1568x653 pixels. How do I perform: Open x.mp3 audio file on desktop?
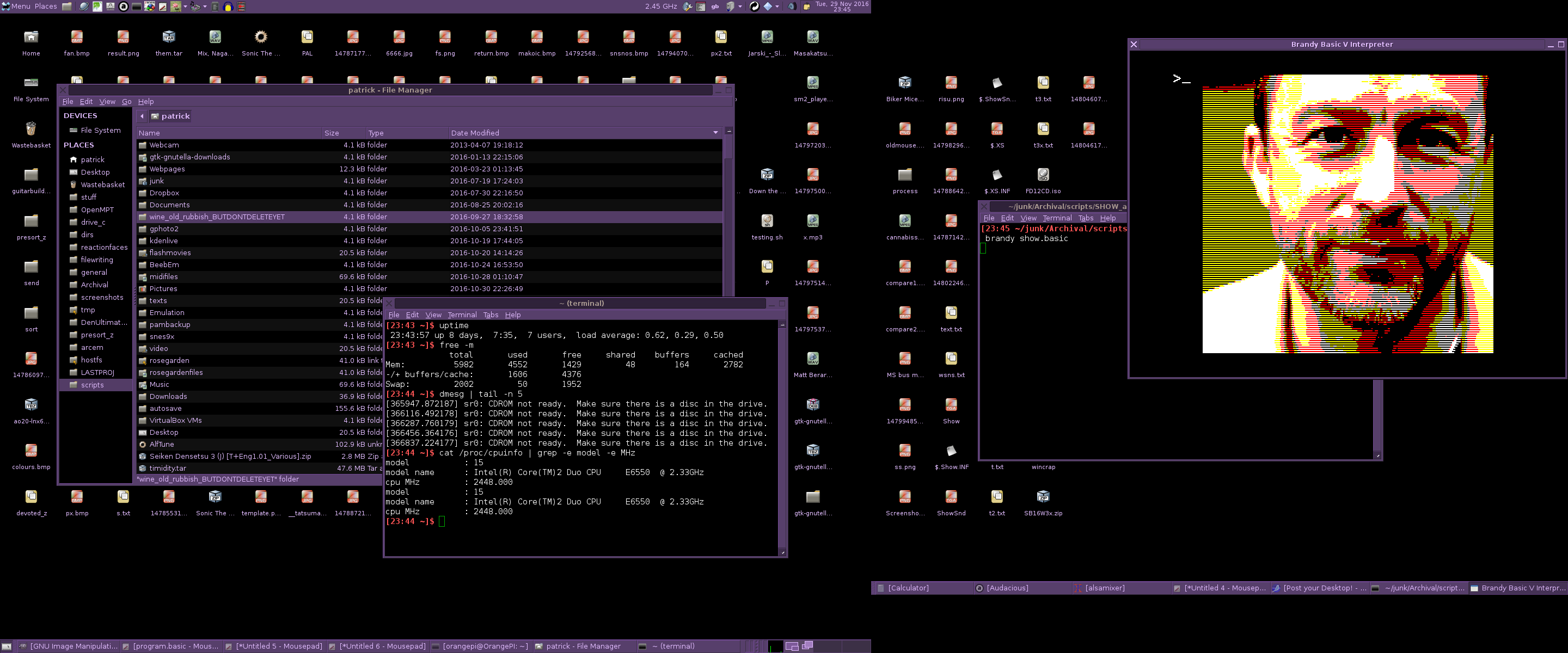[813, 226]
